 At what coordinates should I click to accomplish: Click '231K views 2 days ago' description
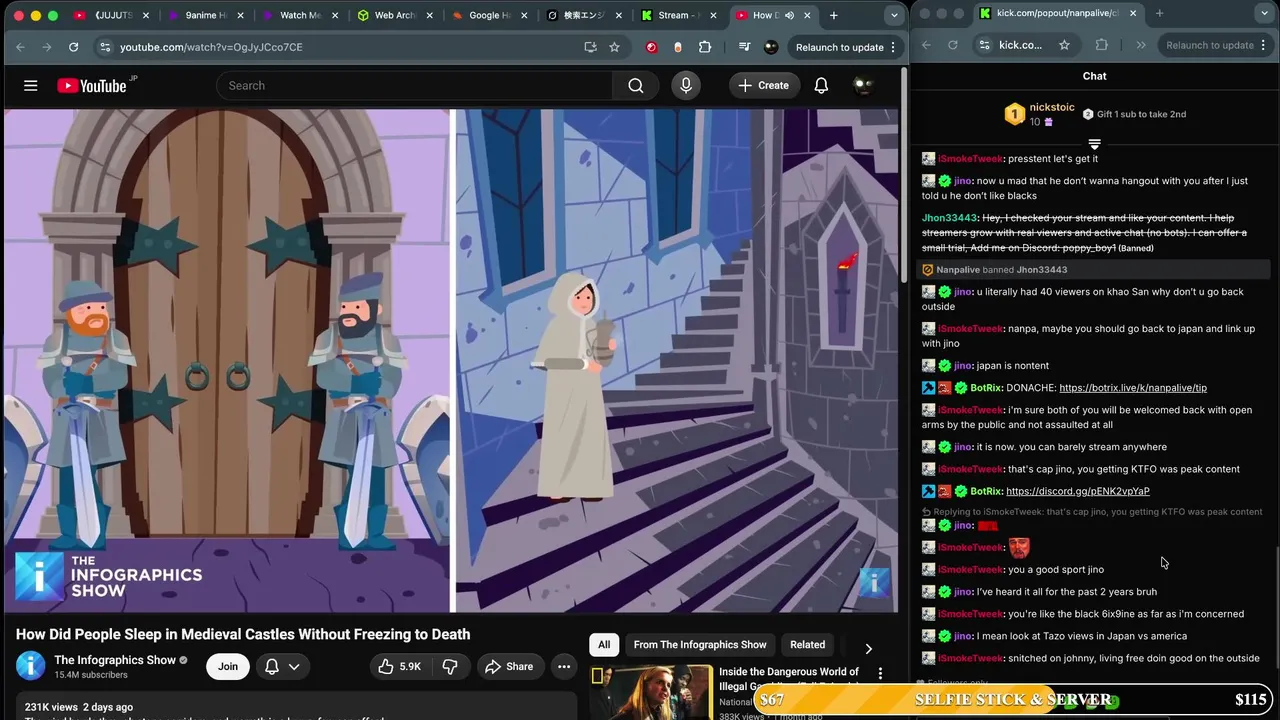[x=79, y=707]
